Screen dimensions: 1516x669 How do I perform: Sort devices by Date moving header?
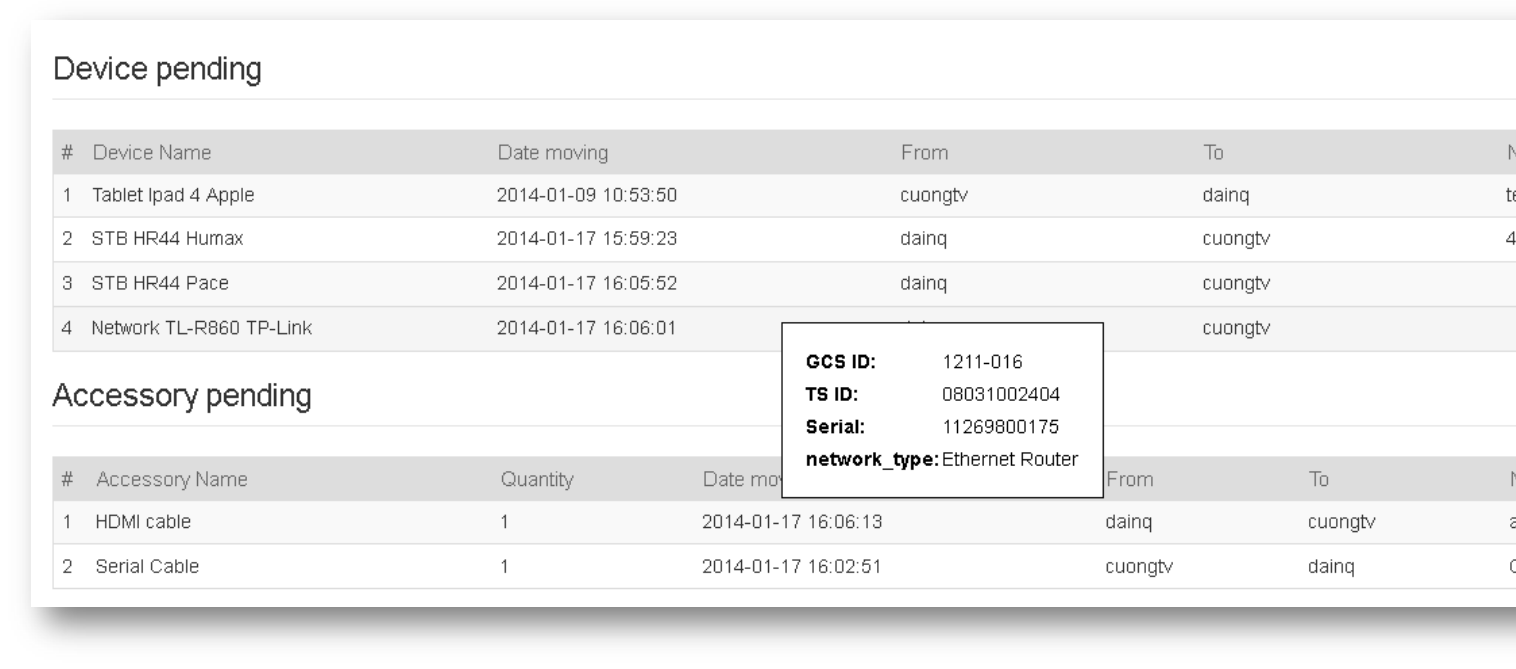(x=553, y=153)
